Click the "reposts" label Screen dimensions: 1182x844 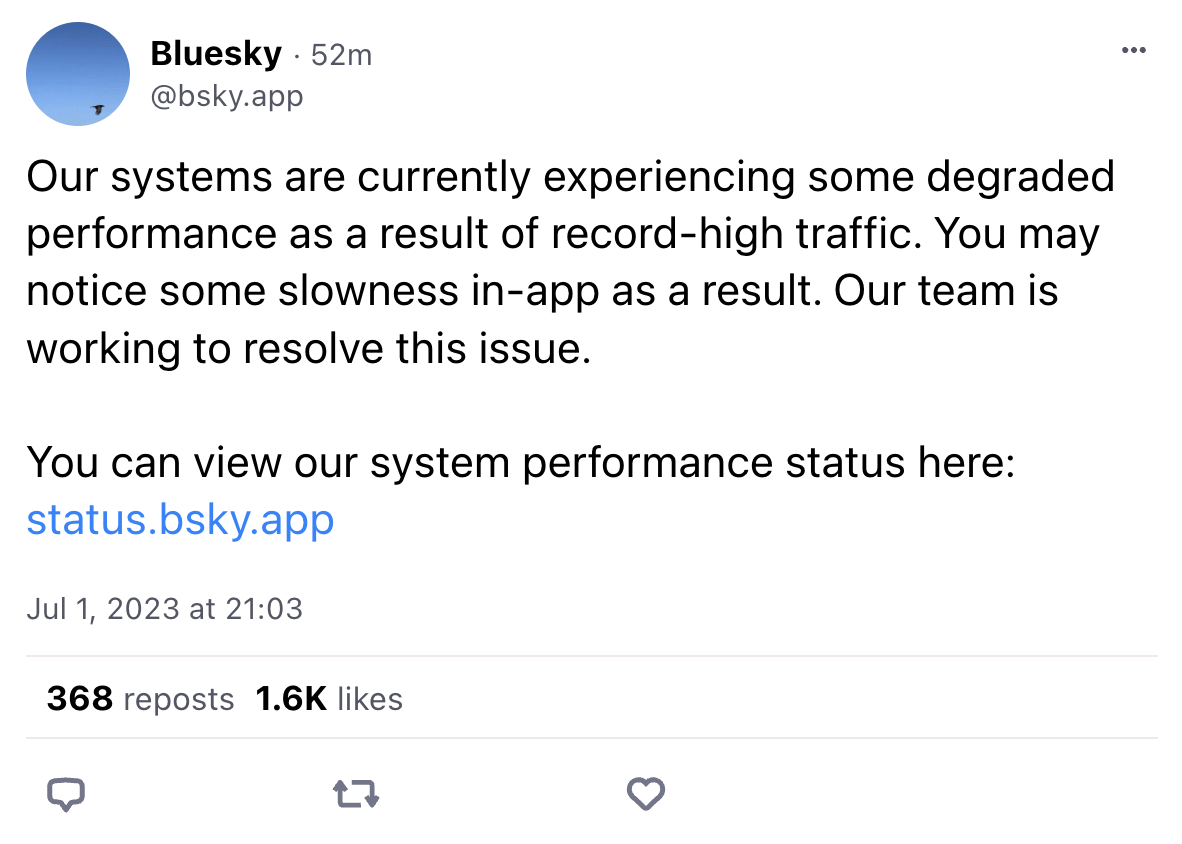(x=178, y=699)
